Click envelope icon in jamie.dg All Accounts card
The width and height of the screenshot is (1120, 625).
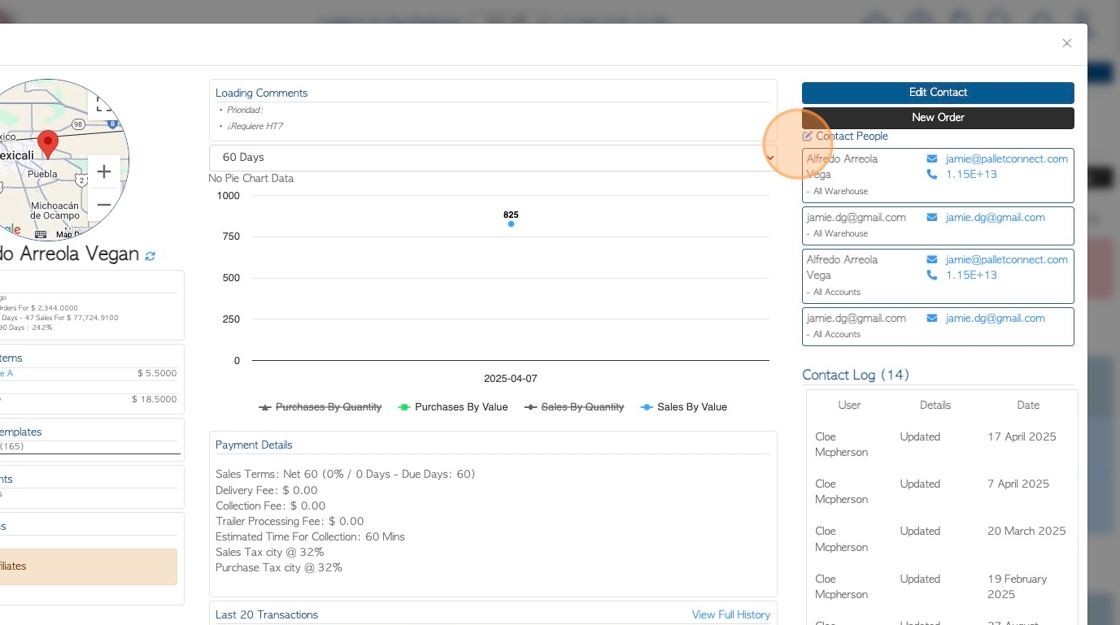(931, 318)
